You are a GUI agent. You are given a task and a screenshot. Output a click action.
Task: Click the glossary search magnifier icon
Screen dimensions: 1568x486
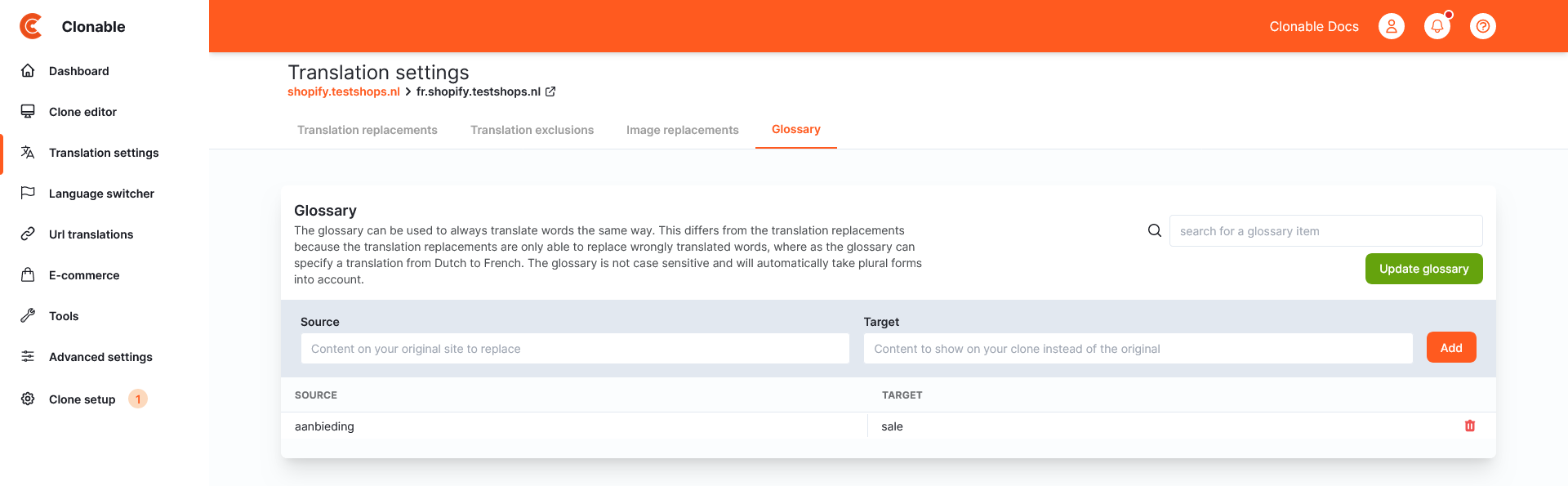1155,230
